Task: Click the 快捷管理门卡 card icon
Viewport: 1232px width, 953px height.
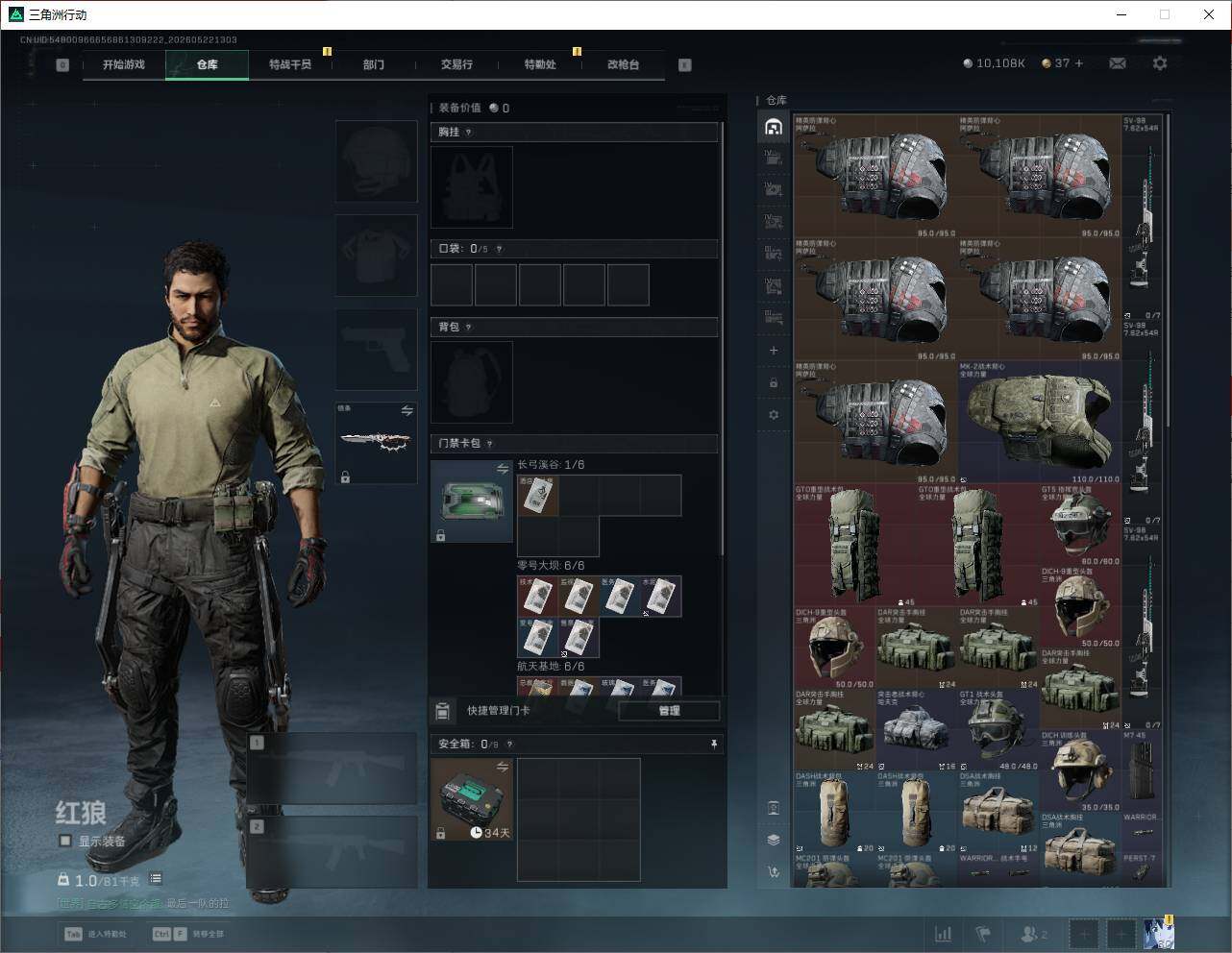Action: point(443,711)
